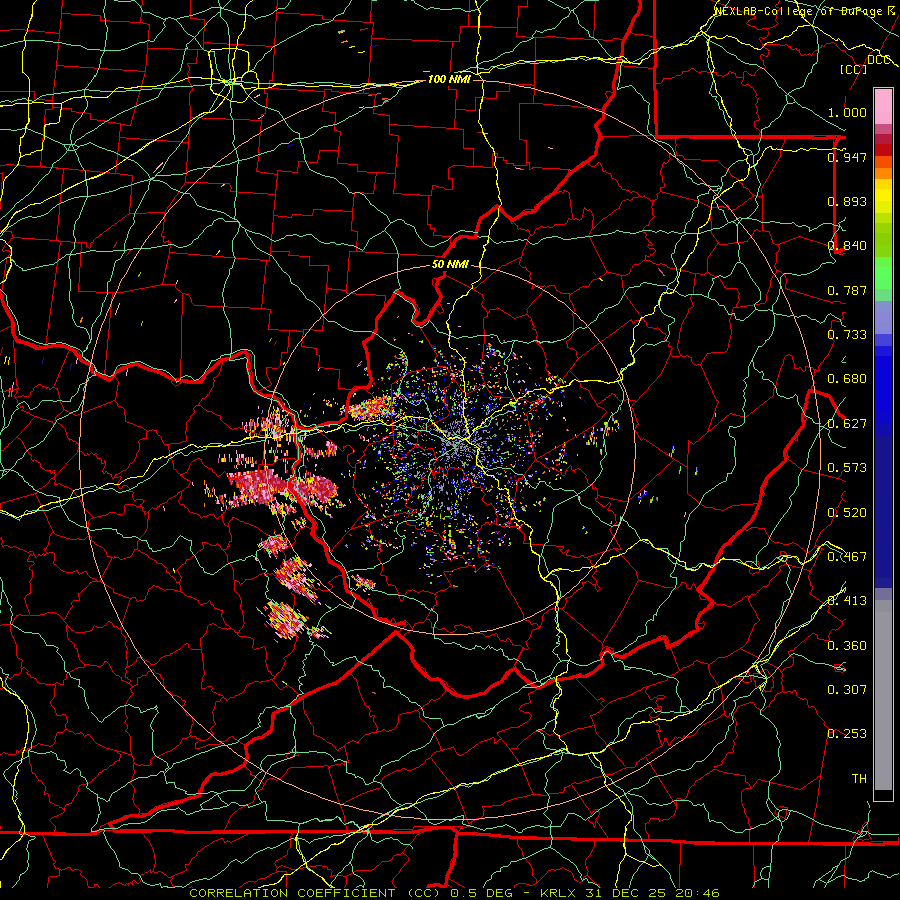Click the radar site at range ring center
Image resolution: width=900 pixels, height=900 pixels.
pos(451,449)
